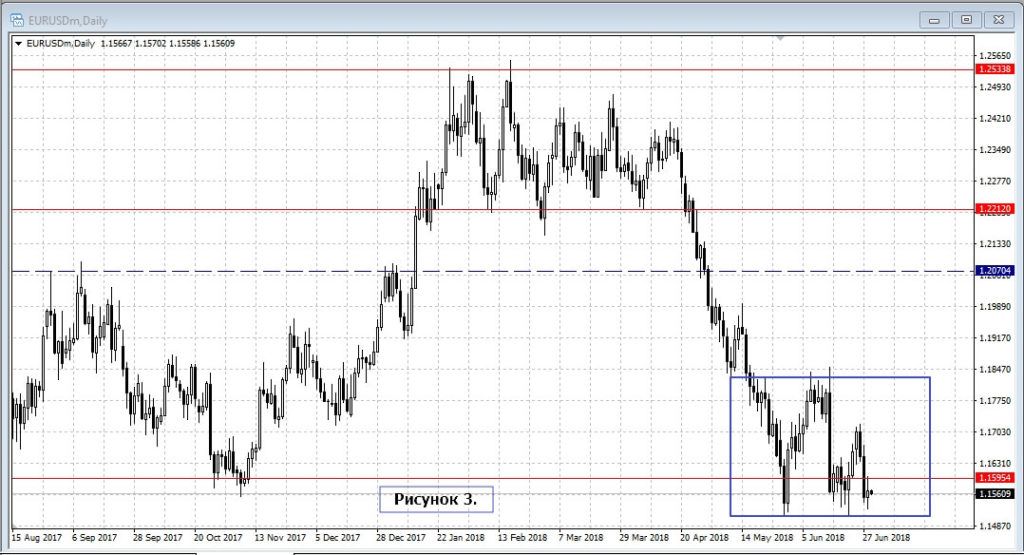Select the red 1.22120 price label
This screenshot has height=555, width=1024.
coord(995,209)
